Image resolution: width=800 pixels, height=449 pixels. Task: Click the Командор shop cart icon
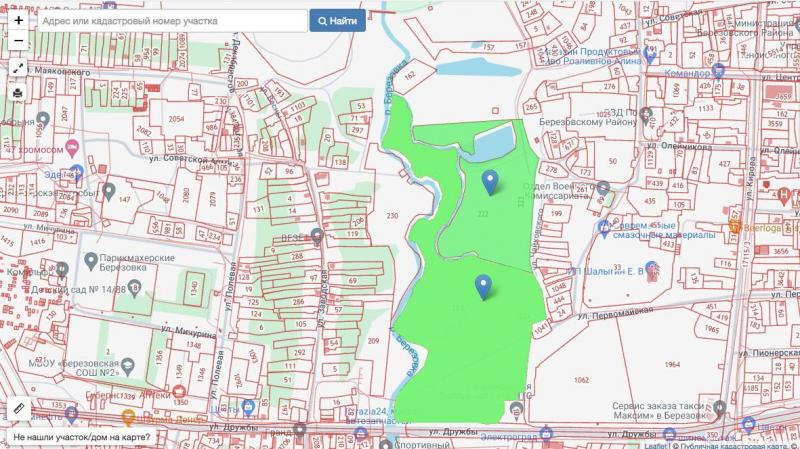tap(718, 73)
